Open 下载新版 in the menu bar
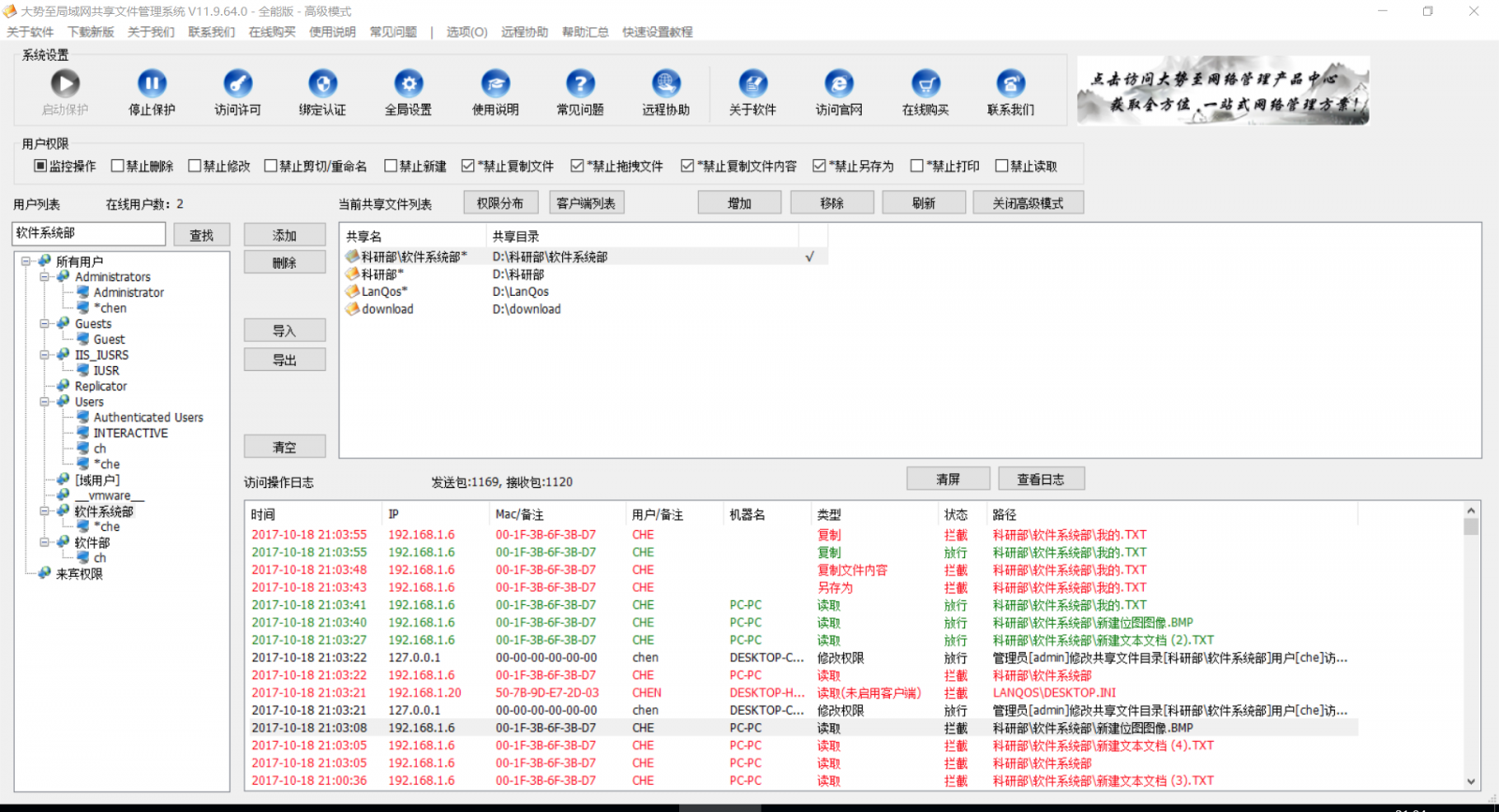 [x=91, y=32]
